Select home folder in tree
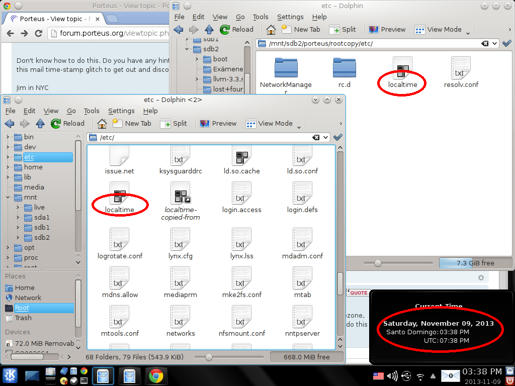Screen dimensions: 515x386 click(x=28, y=167)
